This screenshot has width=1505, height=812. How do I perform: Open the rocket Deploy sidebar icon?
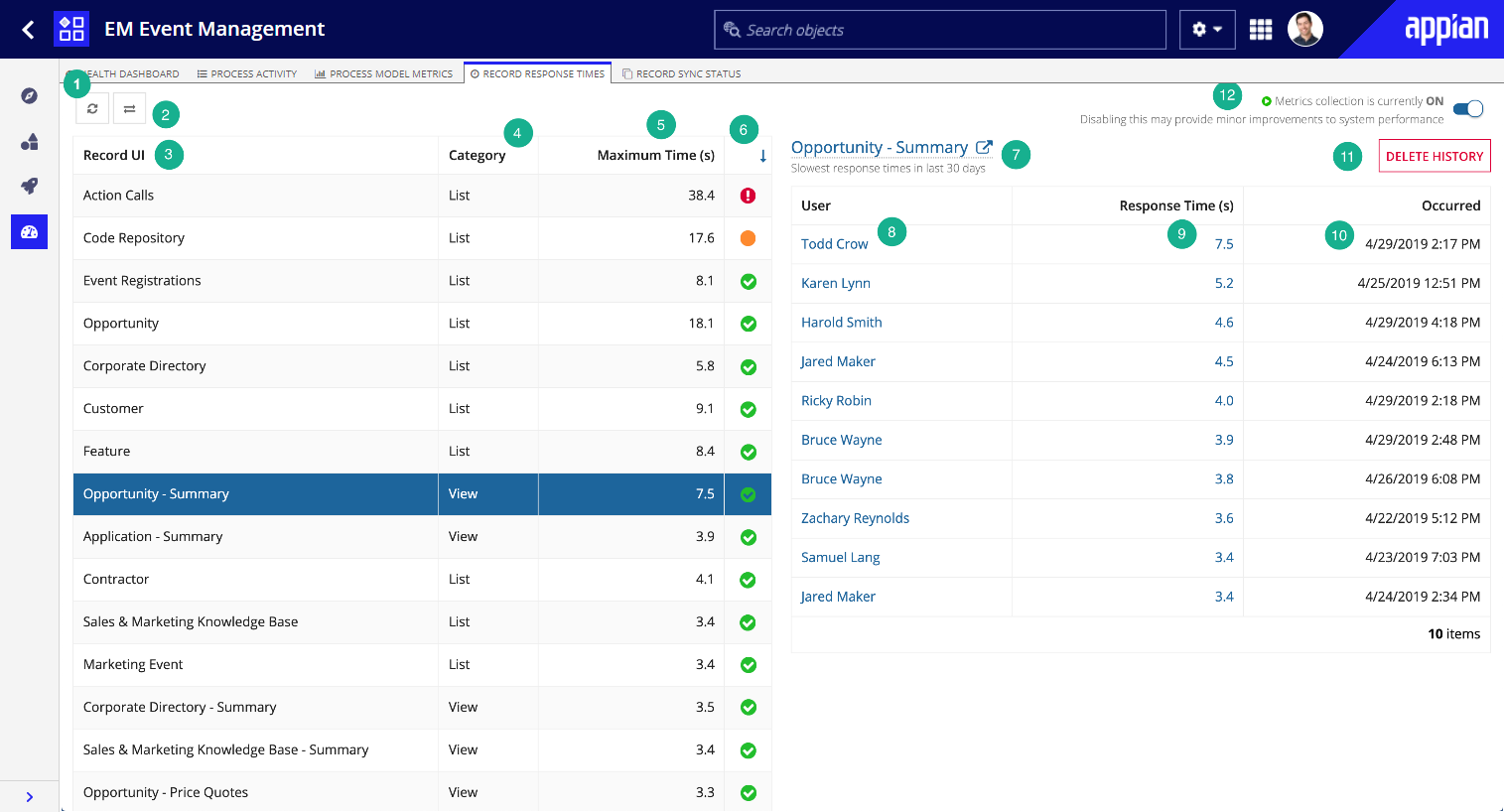pos(30,186)
